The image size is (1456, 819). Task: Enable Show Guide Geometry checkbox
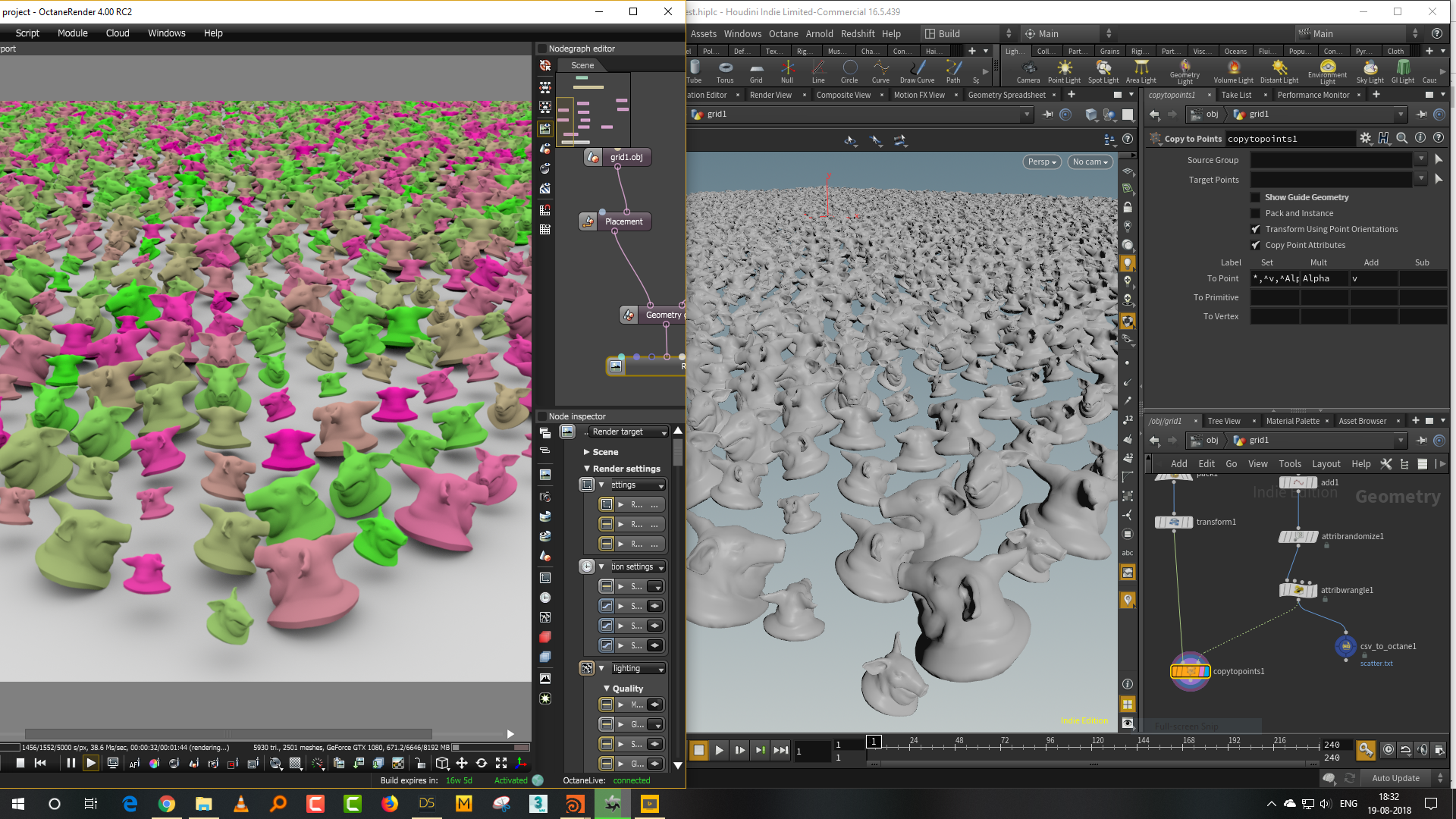(x=1256, y=197)
